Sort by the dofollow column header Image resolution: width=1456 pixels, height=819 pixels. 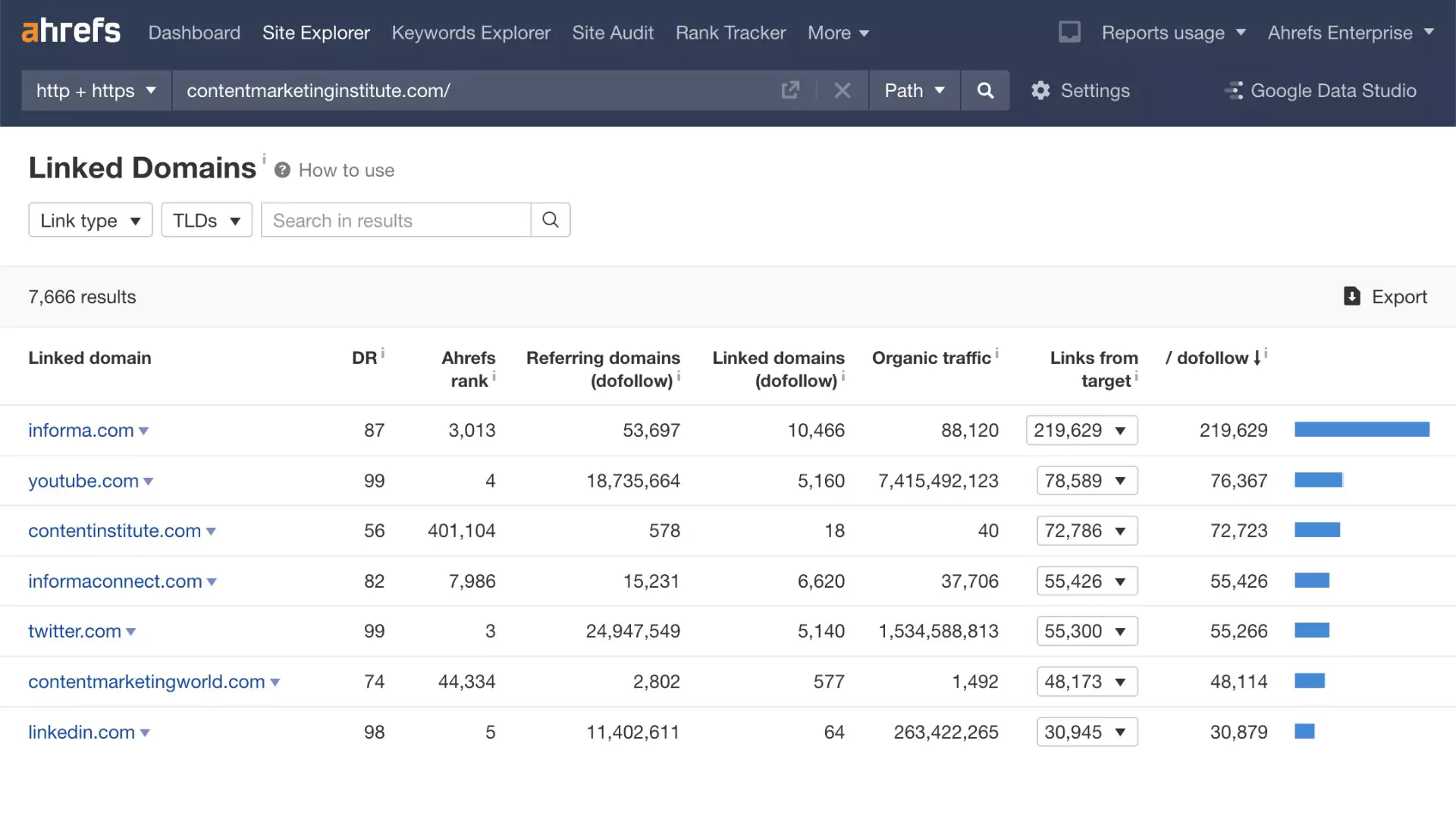[x=1213, y=358]
